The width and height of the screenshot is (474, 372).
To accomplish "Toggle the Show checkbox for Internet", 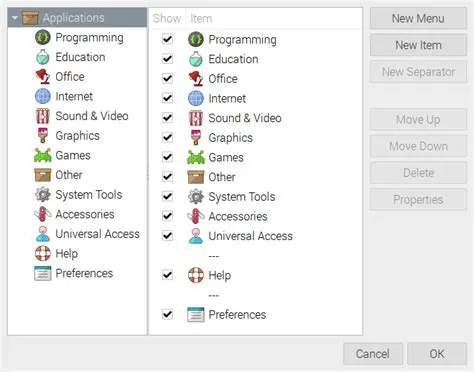I will click(167, 98).
